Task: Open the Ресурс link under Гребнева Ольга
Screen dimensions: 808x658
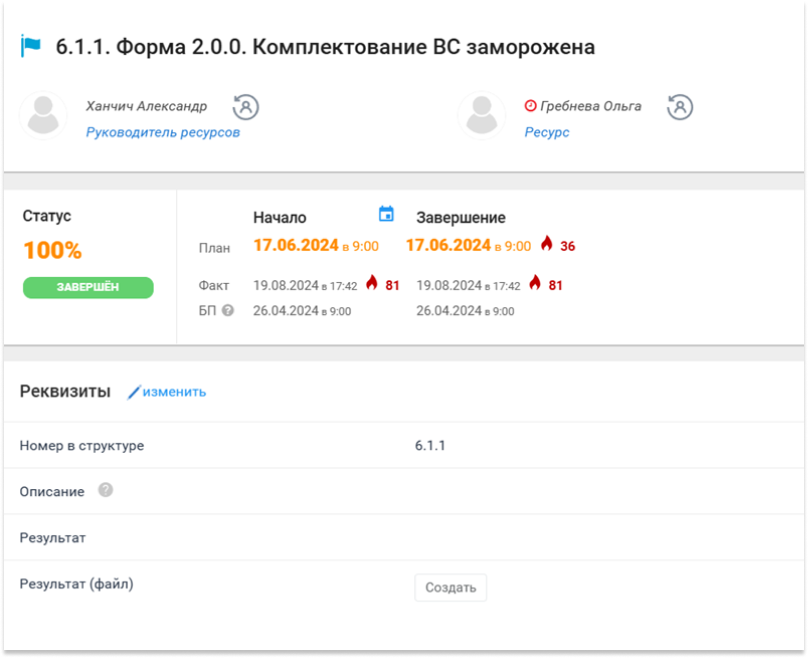Action: pos(547,132)
